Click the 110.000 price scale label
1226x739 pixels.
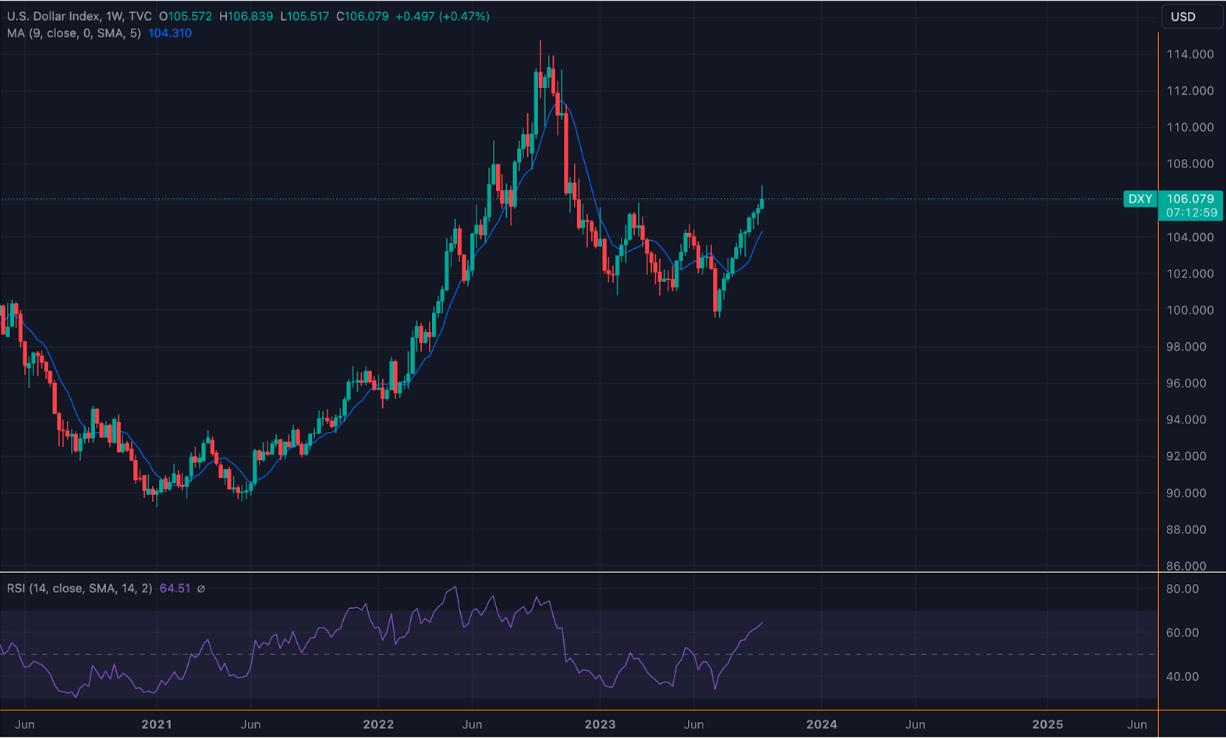(1190, 127)
